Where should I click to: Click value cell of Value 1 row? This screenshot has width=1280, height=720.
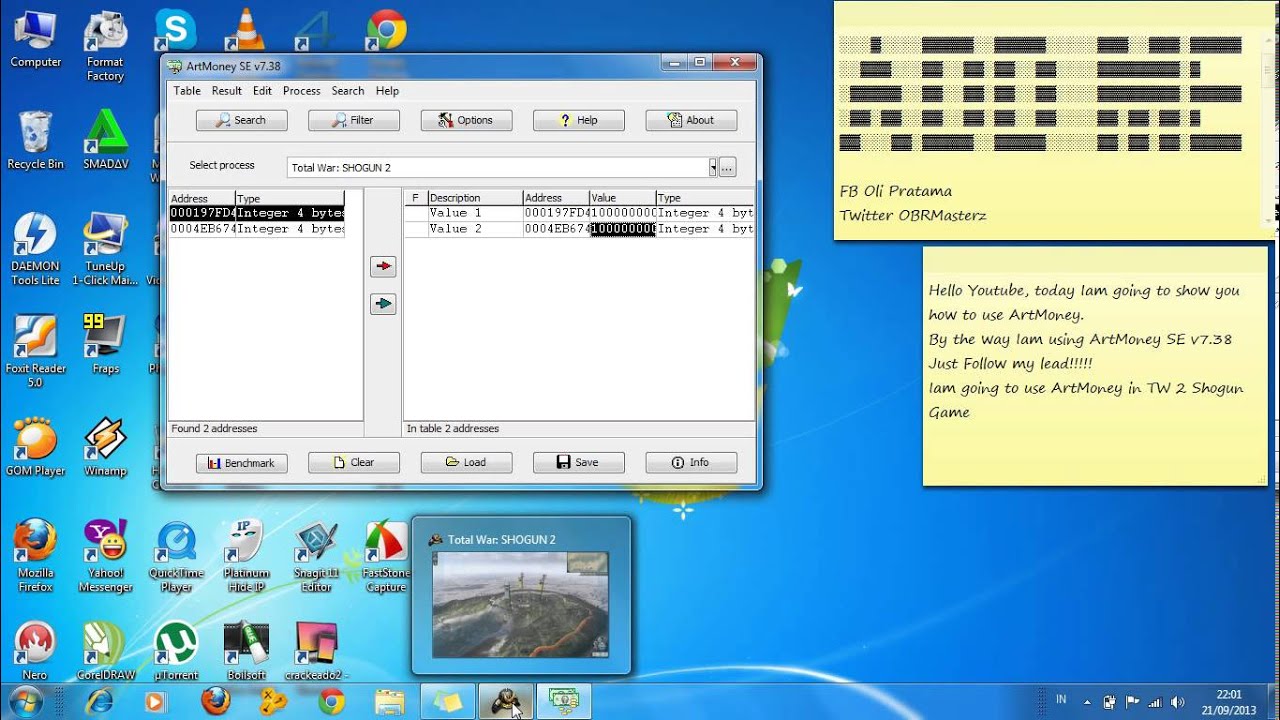623,213
